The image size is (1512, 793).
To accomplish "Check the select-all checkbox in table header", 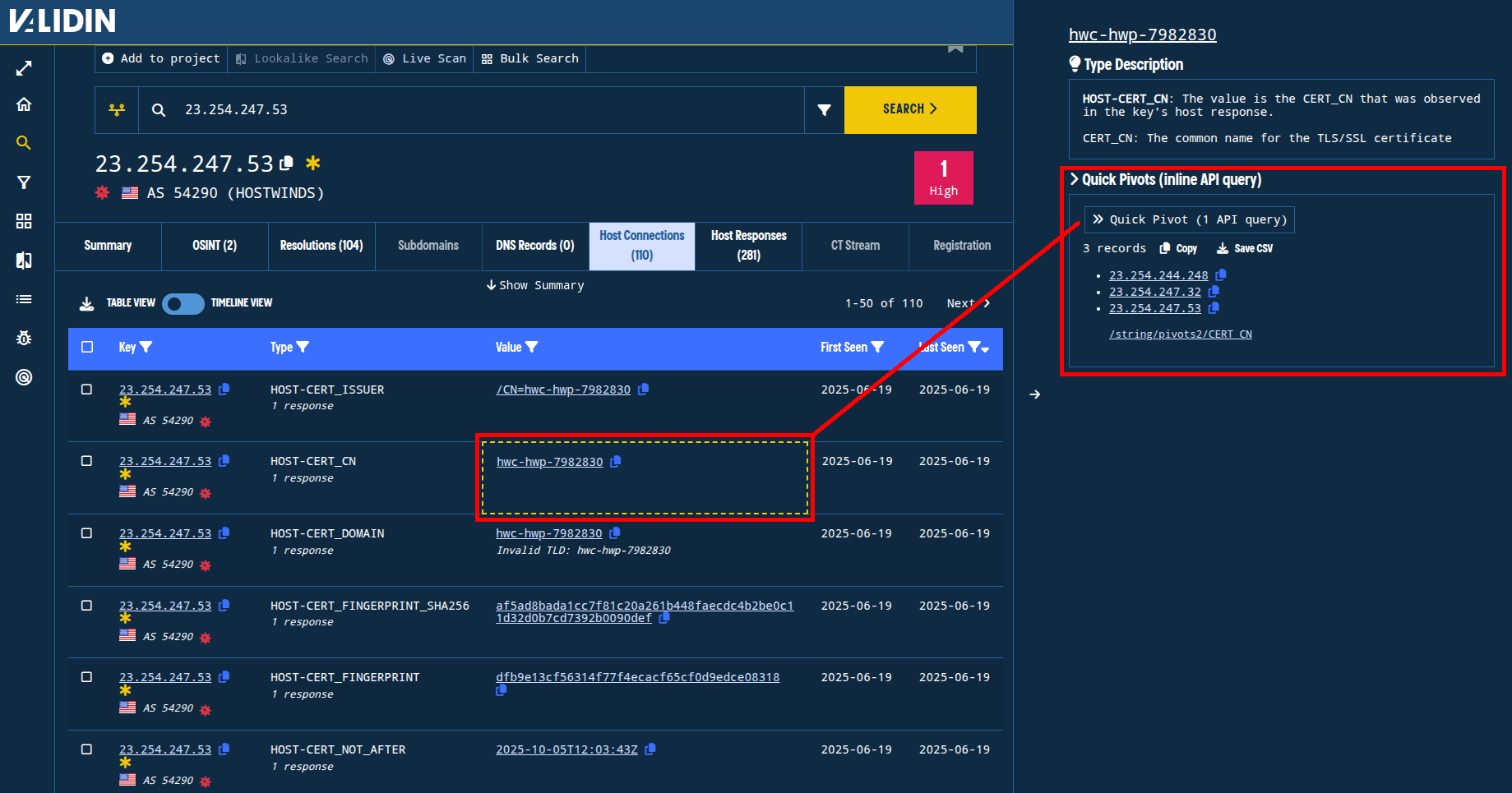I will coord(87,347).
